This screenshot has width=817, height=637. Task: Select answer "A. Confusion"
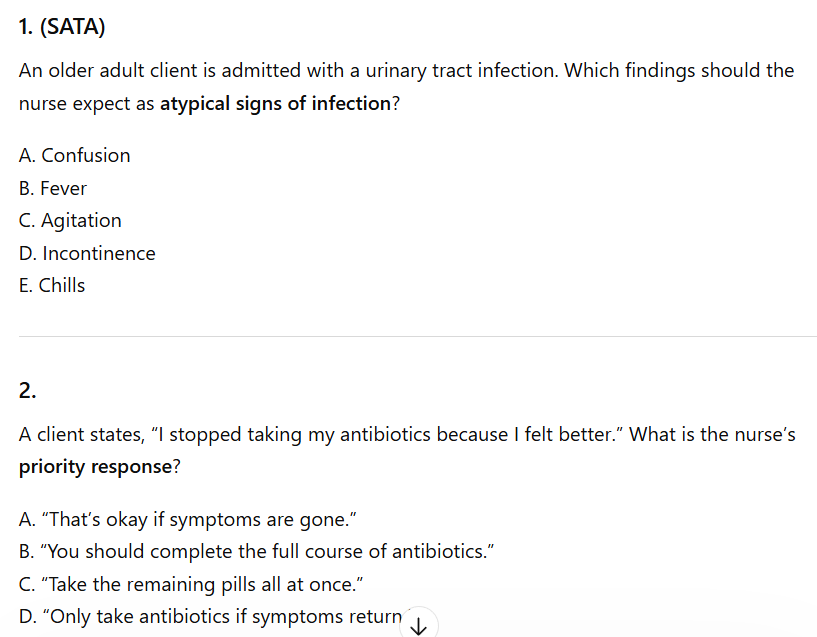tap(74, 155)
